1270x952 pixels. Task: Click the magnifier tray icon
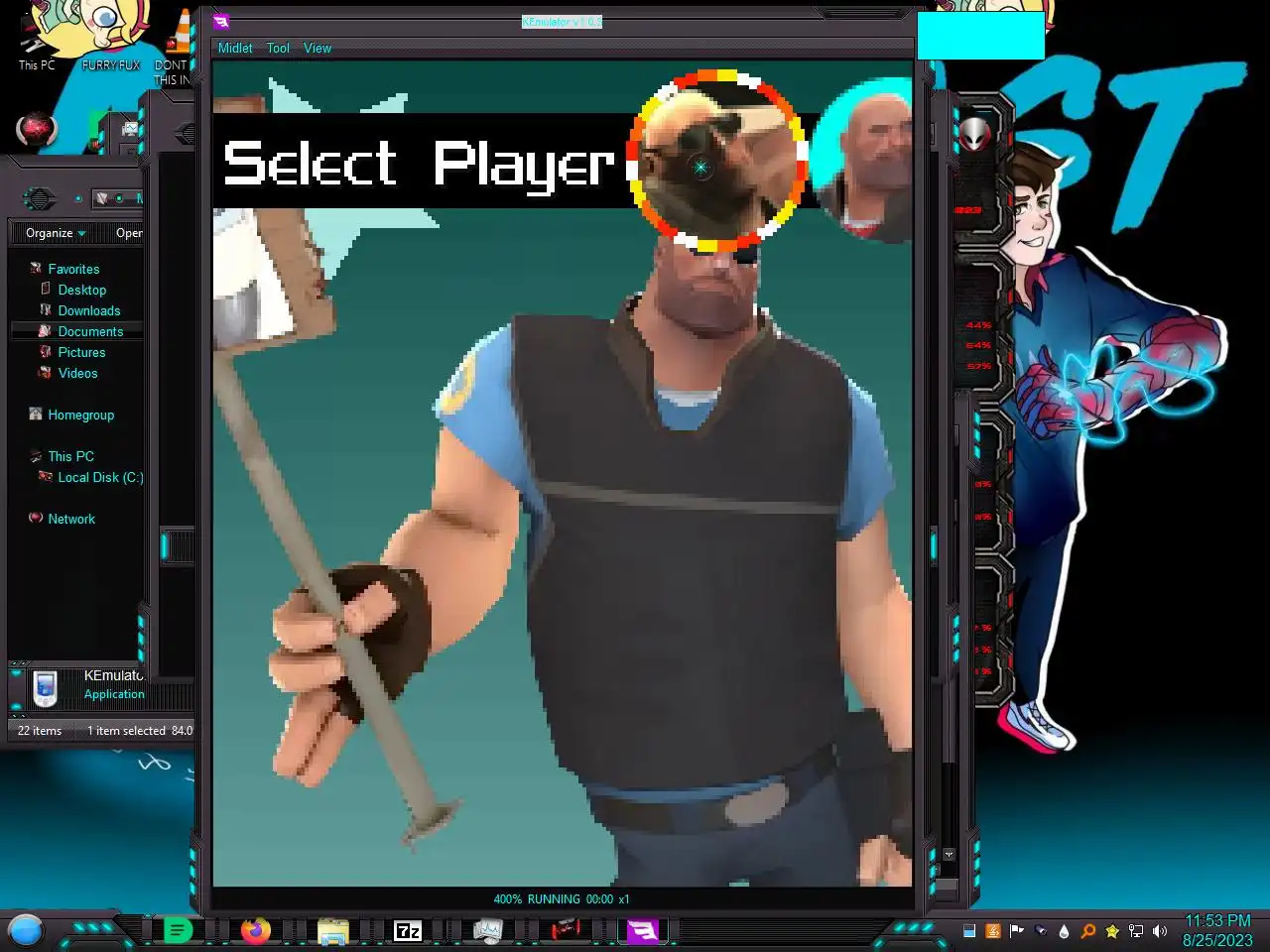click(x=1087, y=931)
